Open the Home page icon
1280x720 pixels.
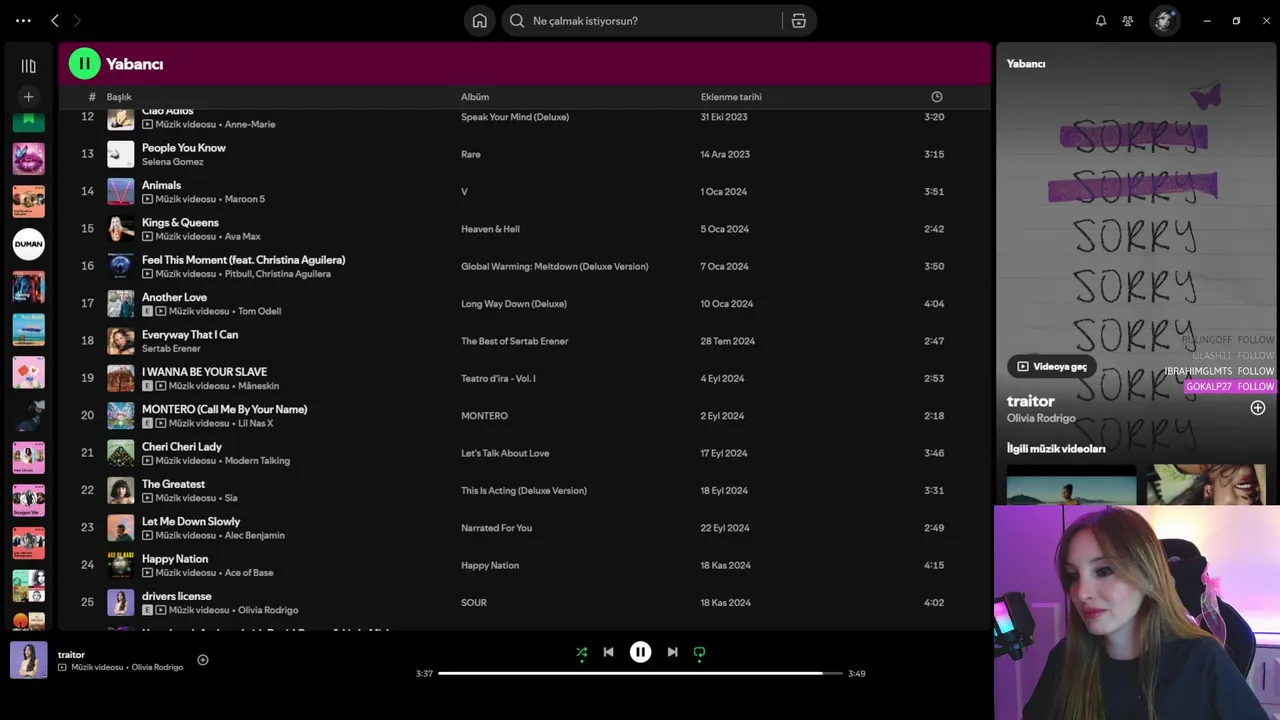tap(480, 20)
